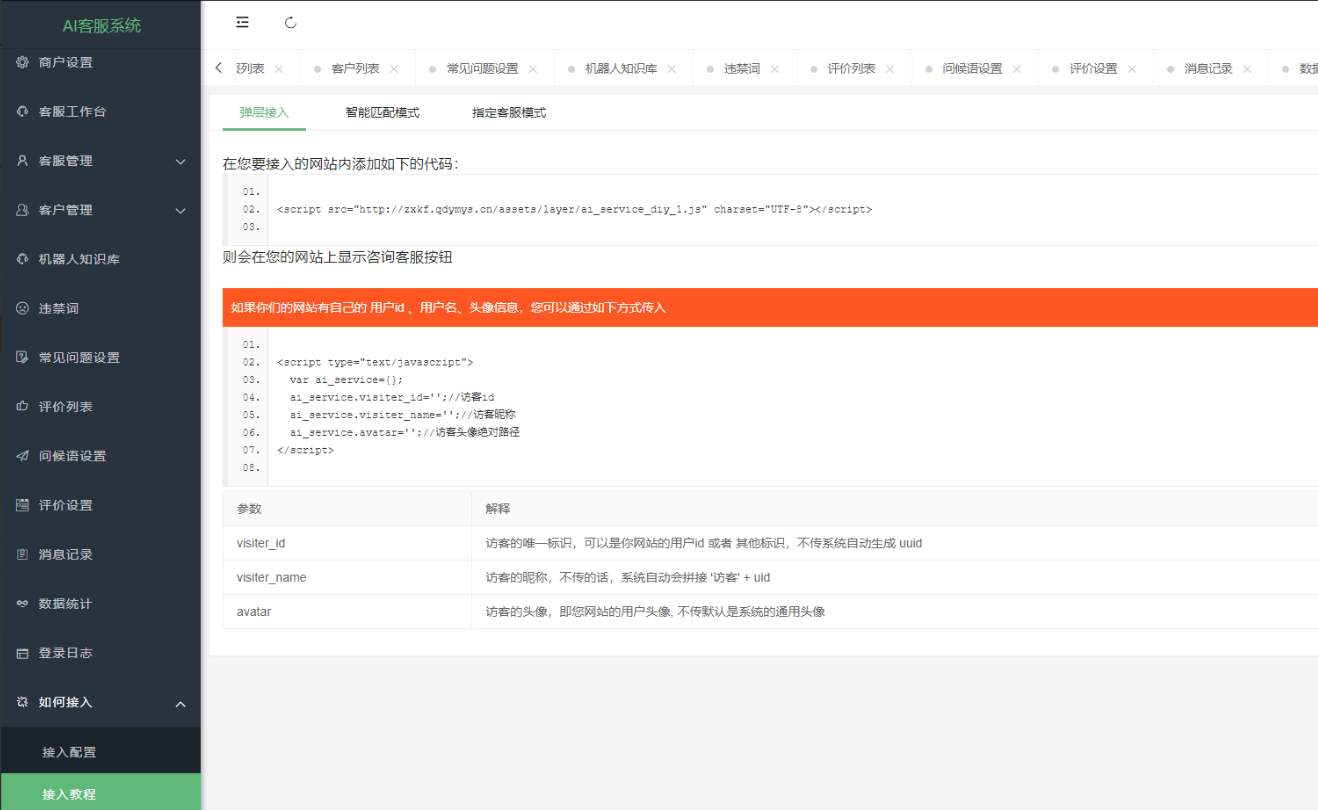This screenshot has height=810, width=1318.
Task: Expand the 客户管理 submenu chevron
Action: click(181, 210)
